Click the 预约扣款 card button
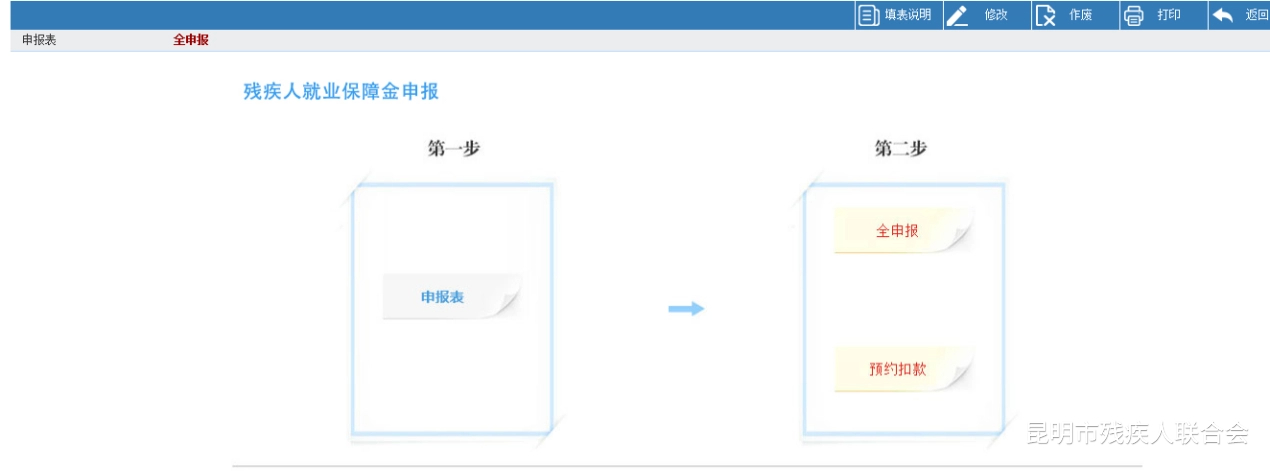Image resolution: width=1270 pixels, height=471 pixels. point(903,368)
